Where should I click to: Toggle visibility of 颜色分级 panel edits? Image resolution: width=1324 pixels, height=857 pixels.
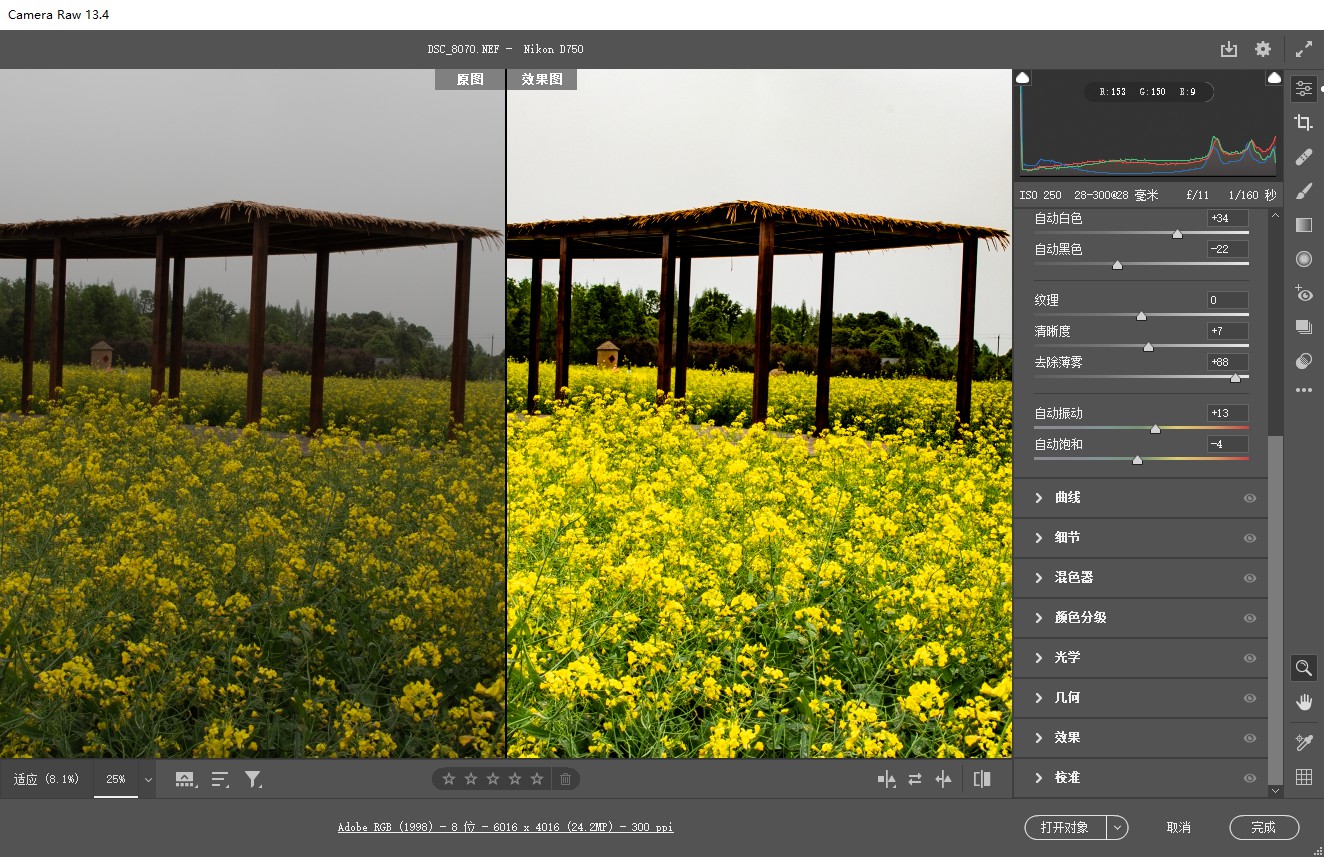point(1249,618)
